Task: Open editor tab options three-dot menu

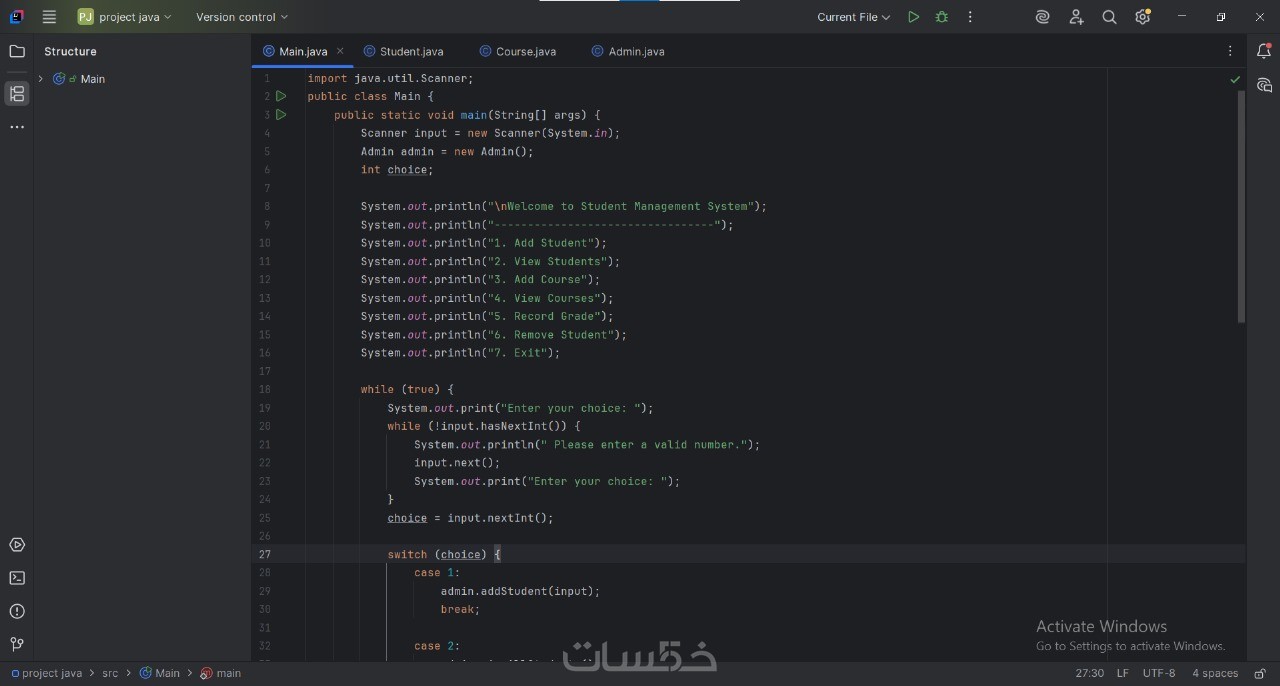Action: [1230, 51]
